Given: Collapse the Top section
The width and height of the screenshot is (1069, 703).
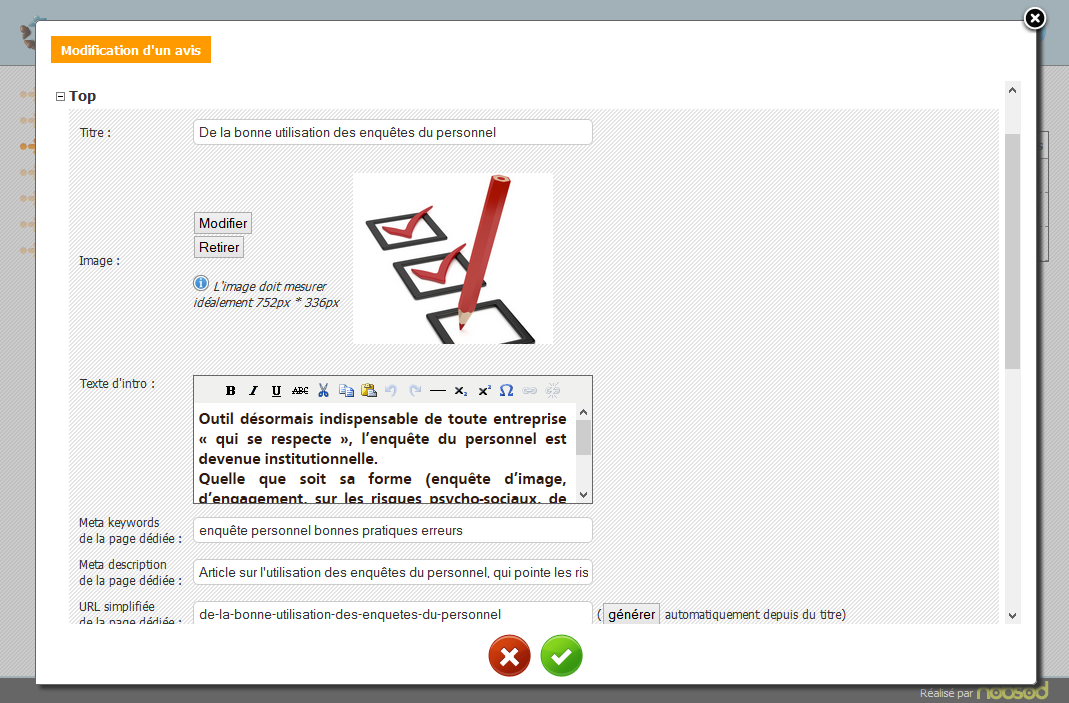Looking at the screenshot, I should (x=60, y=97).
